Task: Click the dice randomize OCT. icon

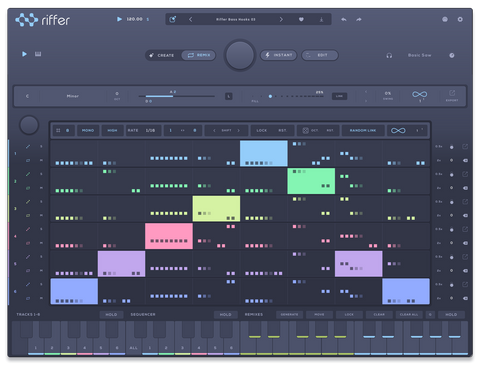Action: 305,130
